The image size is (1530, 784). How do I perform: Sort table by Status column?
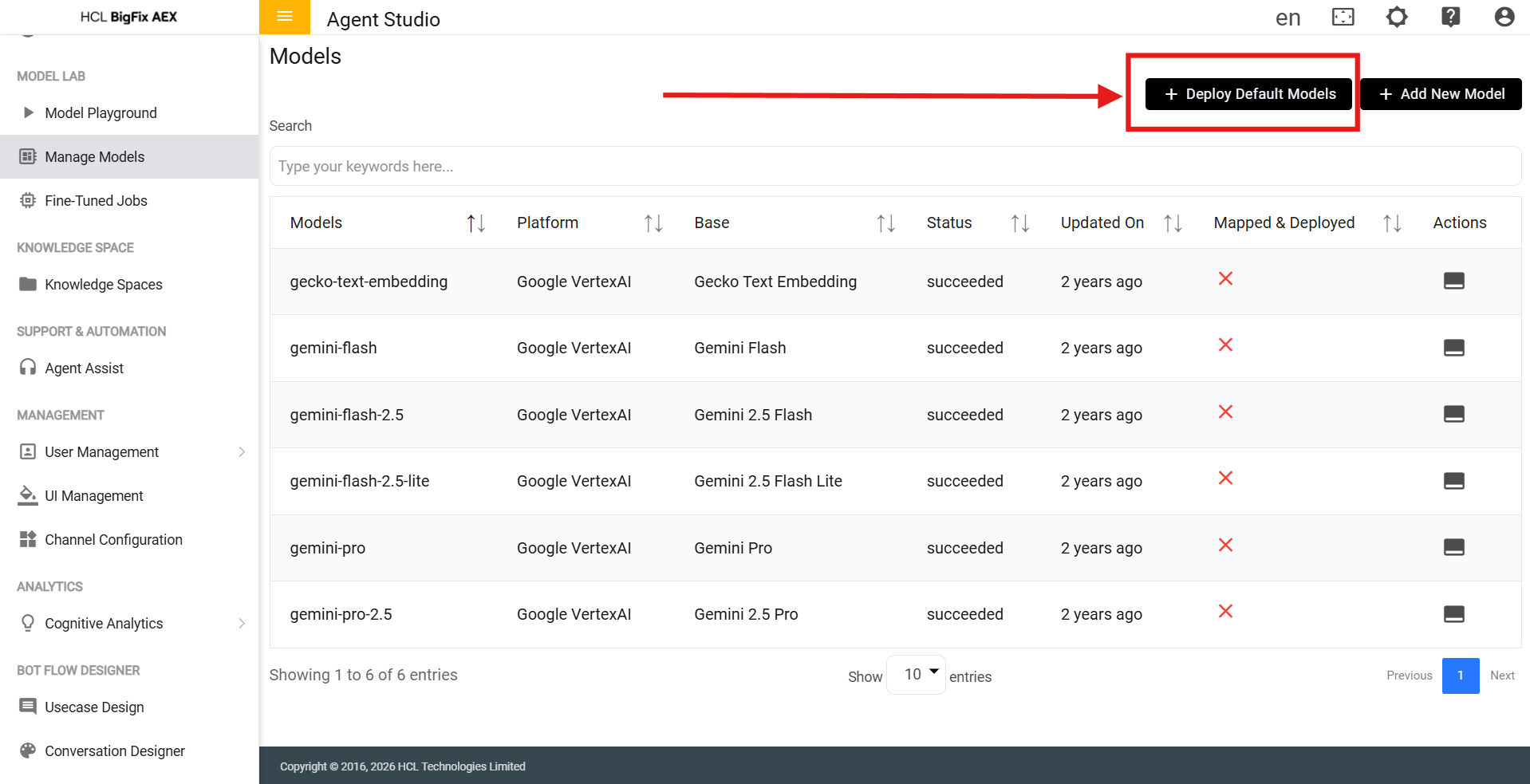pyautogui.click(x=1019, y=223)
